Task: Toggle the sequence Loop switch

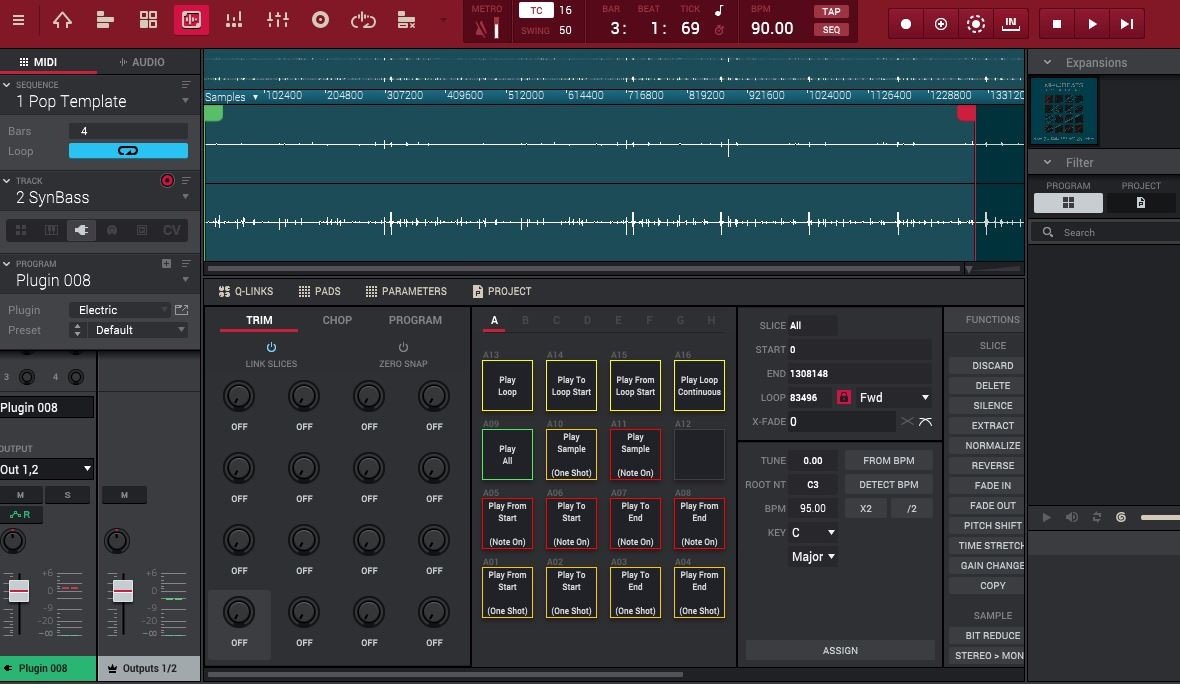Action: tap(128, 151)
